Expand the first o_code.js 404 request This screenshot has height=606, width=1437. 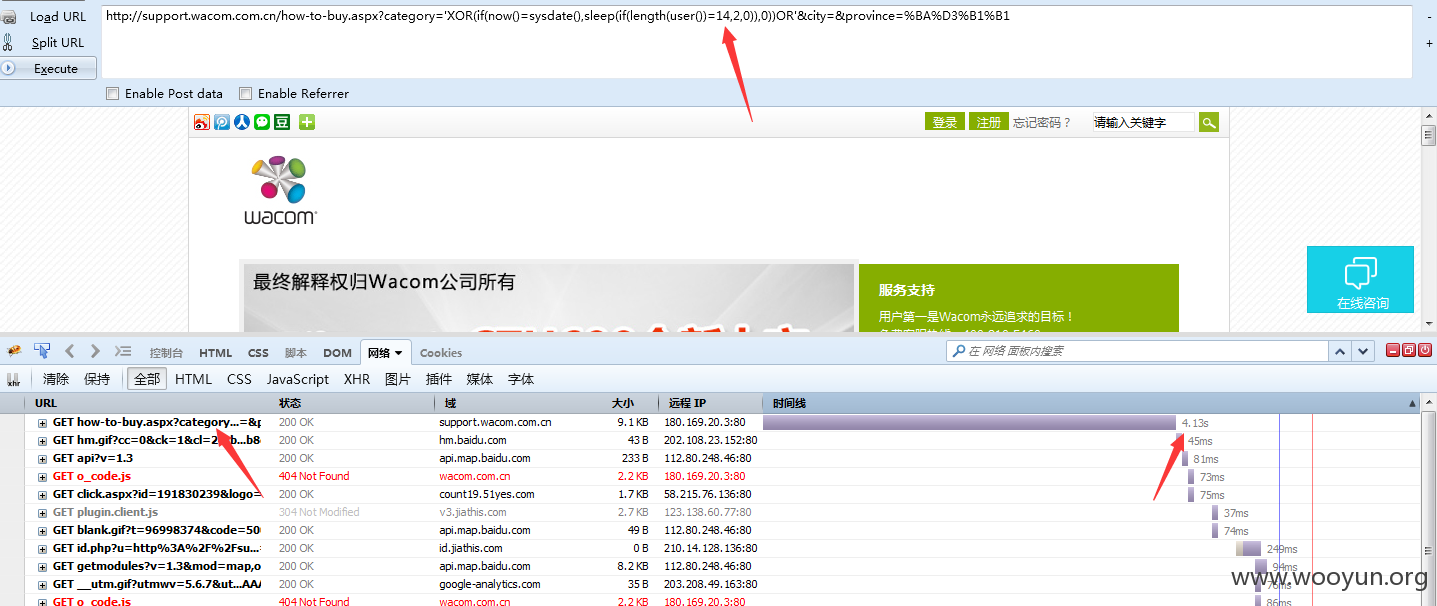43,477
